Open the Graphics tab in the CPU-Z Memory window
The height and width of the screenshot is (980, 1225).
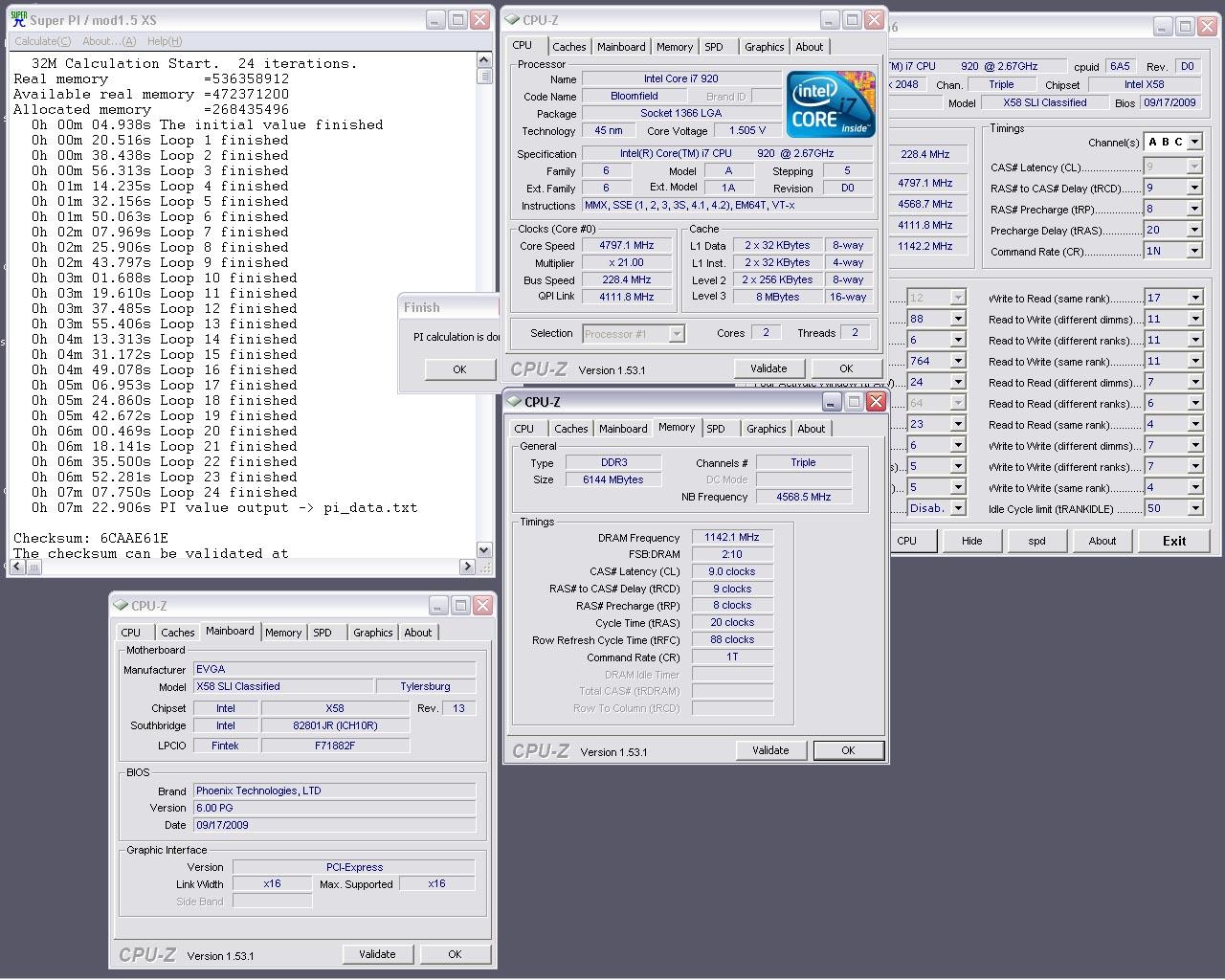pos(767,429)
